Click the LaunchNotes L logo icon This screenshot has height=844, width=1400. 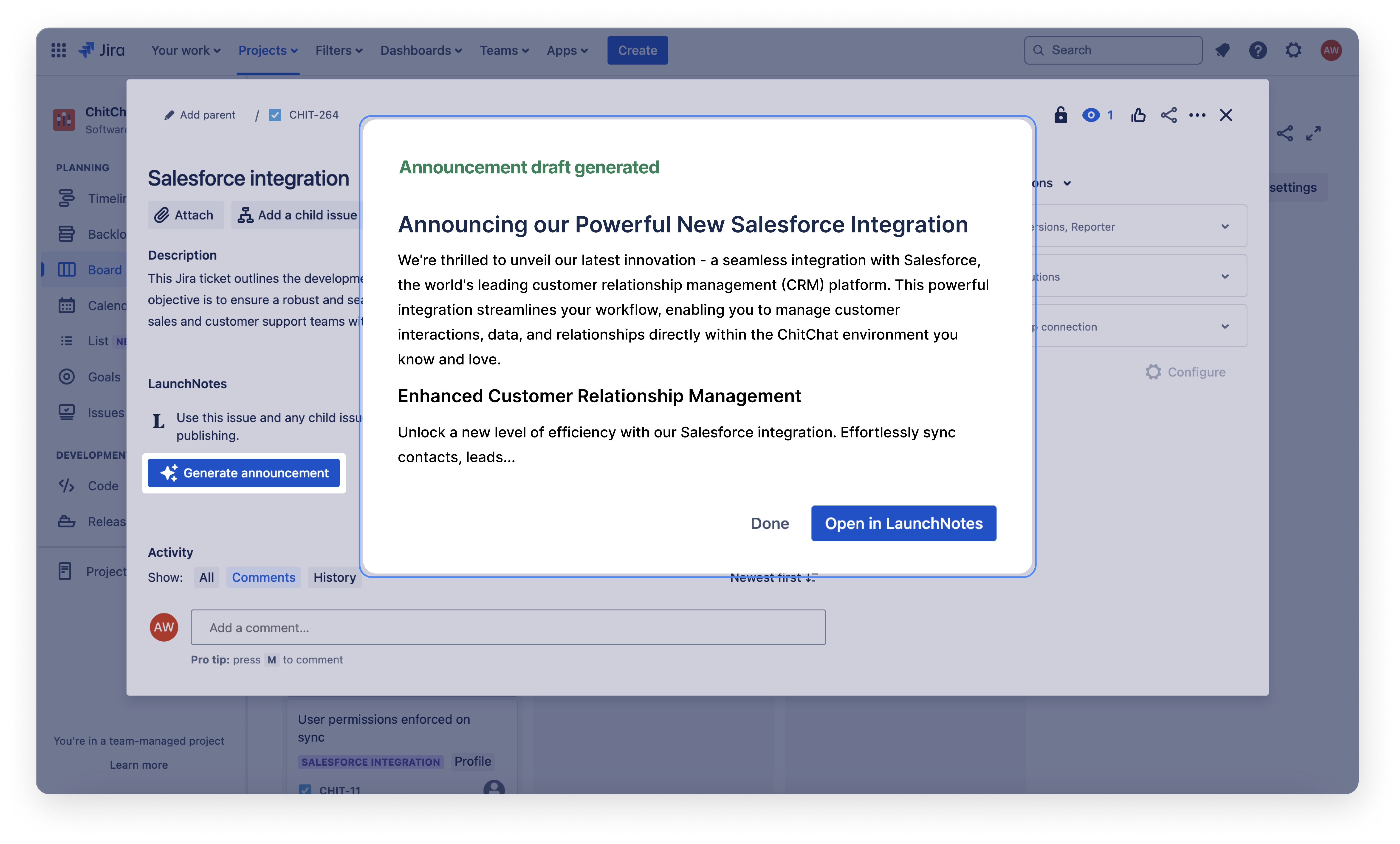158,421
